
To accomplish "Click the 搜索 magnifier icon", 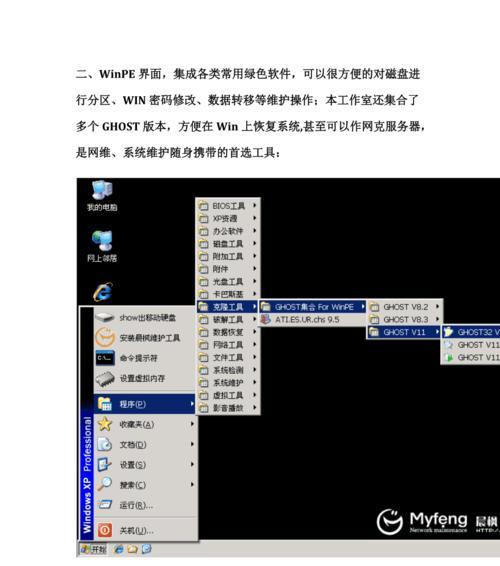I will 105,484.
